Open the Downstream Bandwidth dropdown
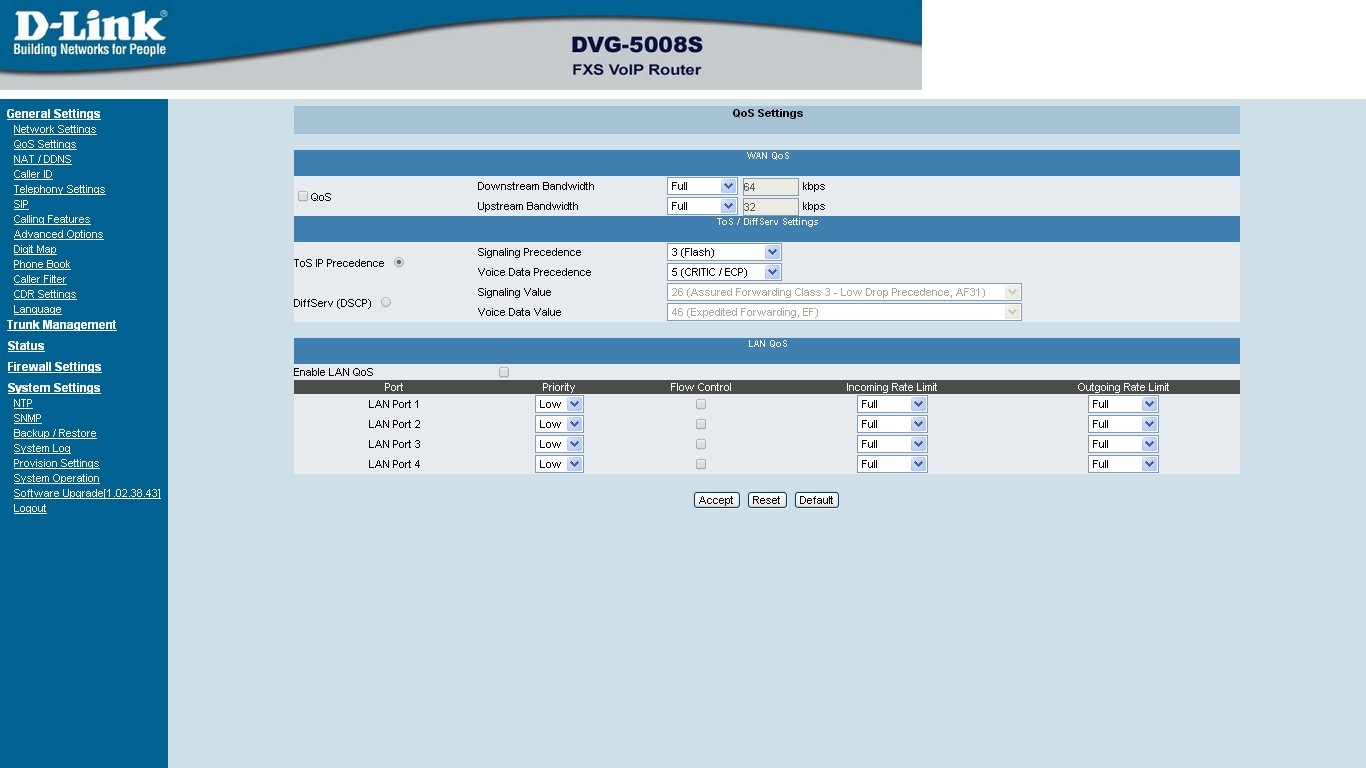The image size is (1366, 768). 702,186
